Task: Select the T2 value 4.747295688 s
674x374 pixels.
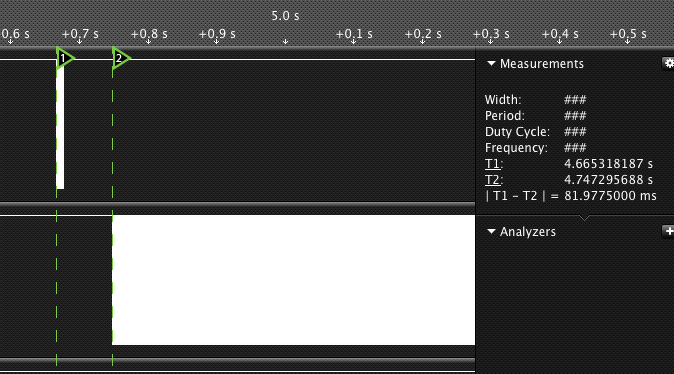Action: (x=608, y=180)
